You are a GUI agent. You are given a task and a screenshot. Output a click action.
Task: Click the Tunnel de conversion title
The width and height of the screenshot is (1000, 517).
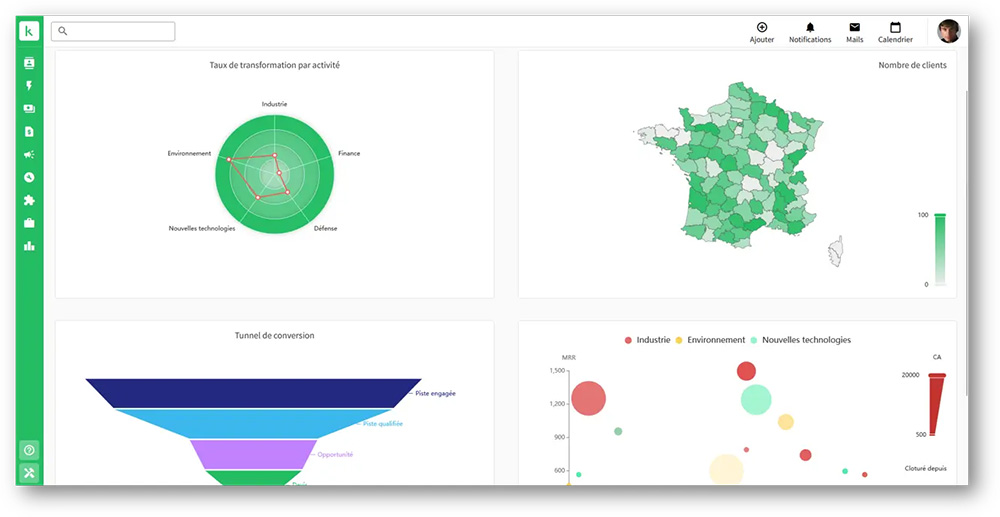tap(274, 335)
